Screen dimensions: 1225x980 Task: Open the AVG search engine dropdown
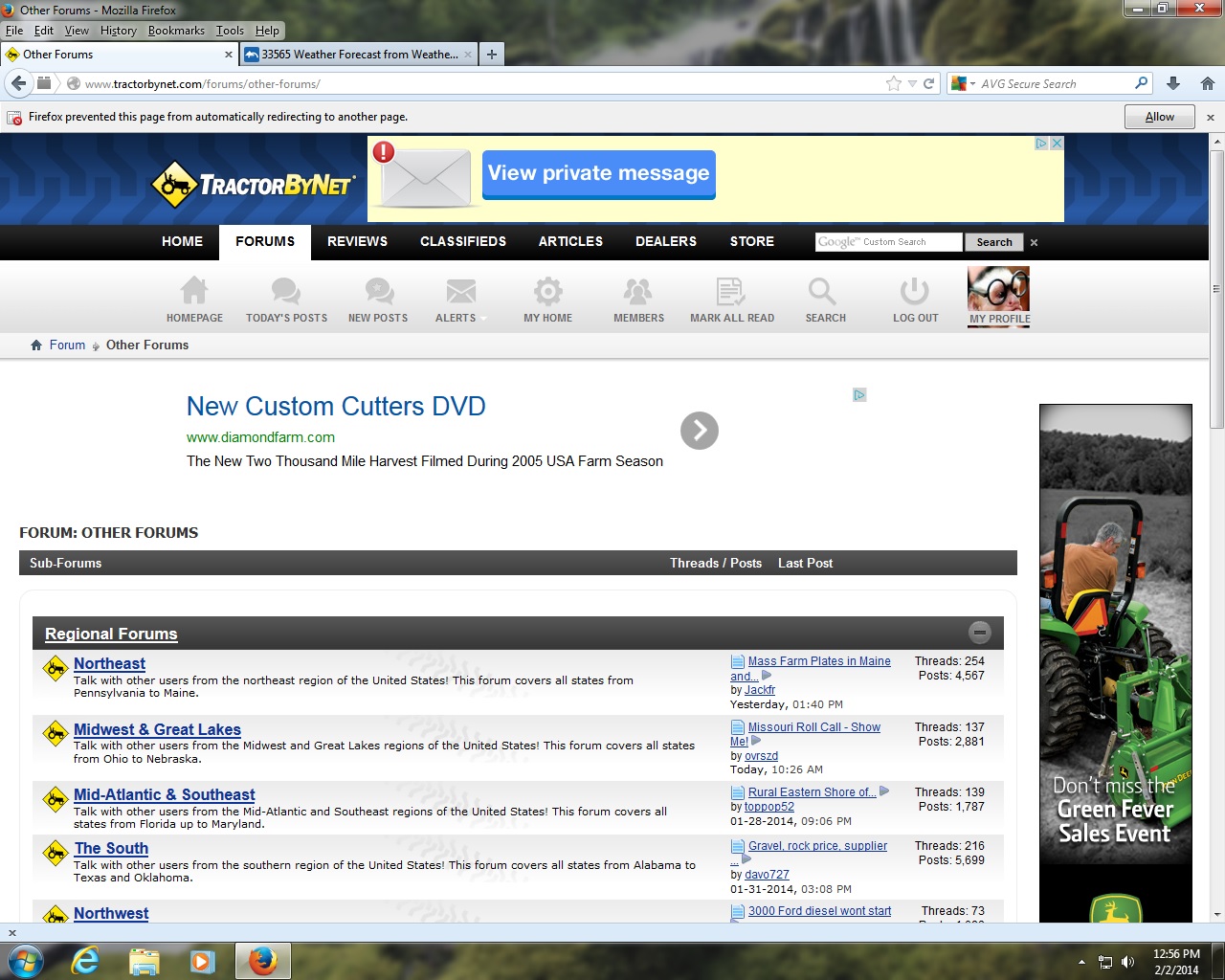(964, 84)
